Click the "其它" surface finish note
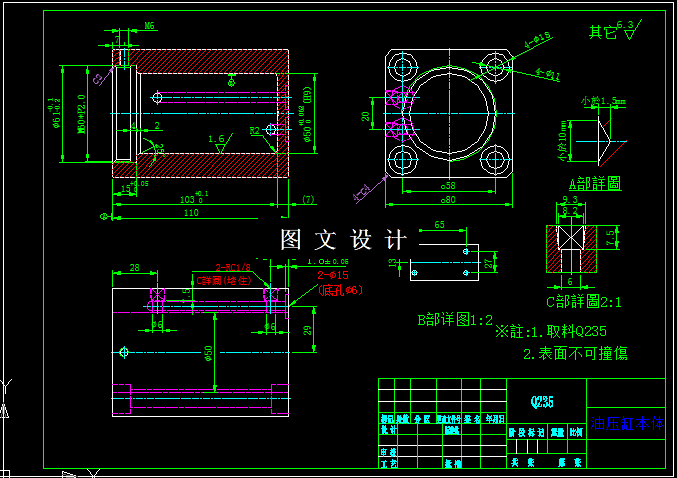 (x=603, y=32)
